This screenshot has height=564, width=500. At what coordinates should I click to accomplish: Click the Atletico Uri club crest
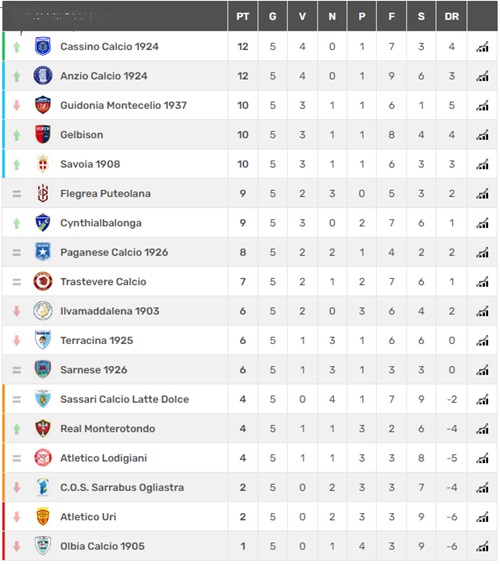pos(43,517)
